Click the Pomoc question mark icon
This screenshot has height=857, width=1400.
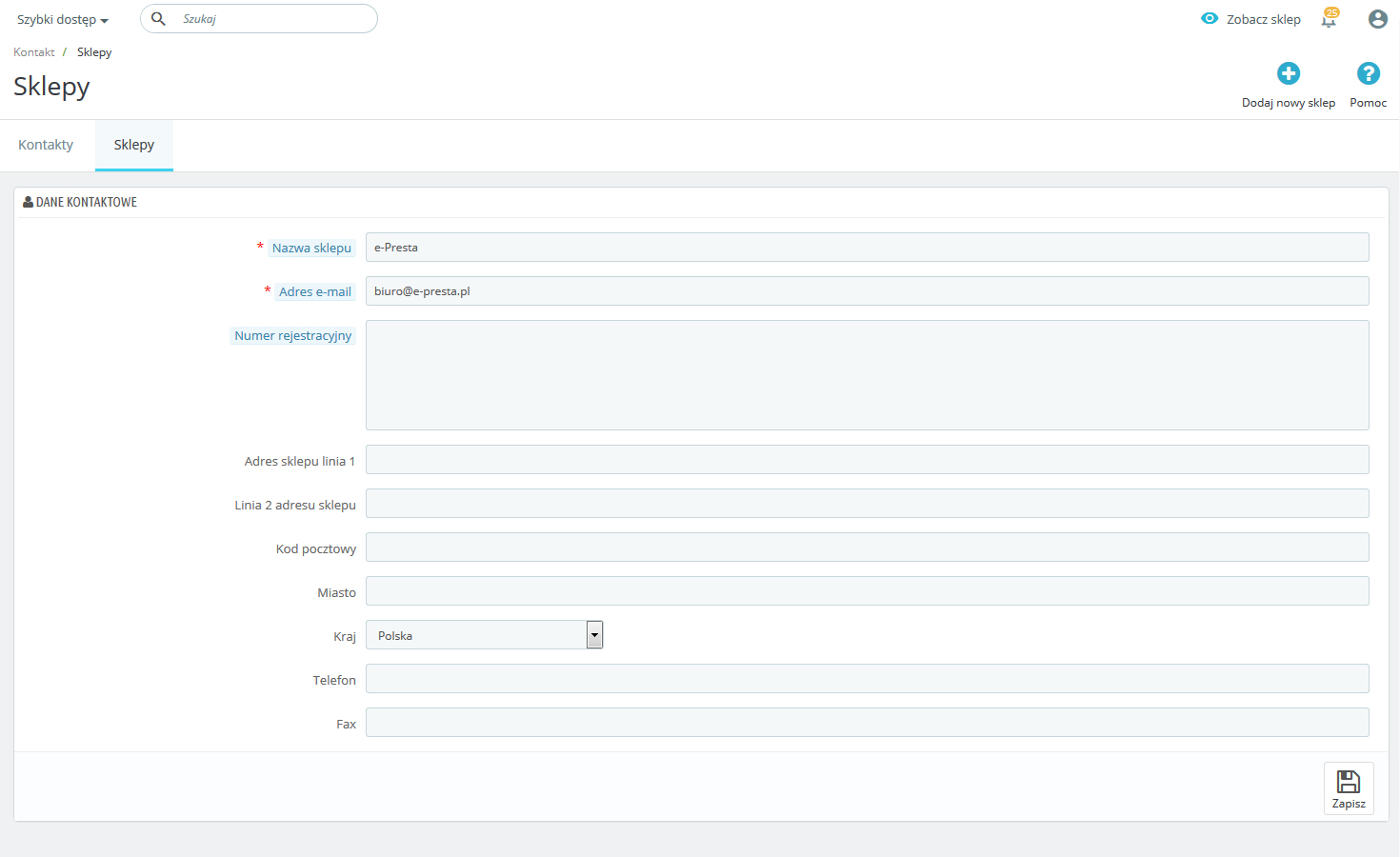click(1368, 73)
